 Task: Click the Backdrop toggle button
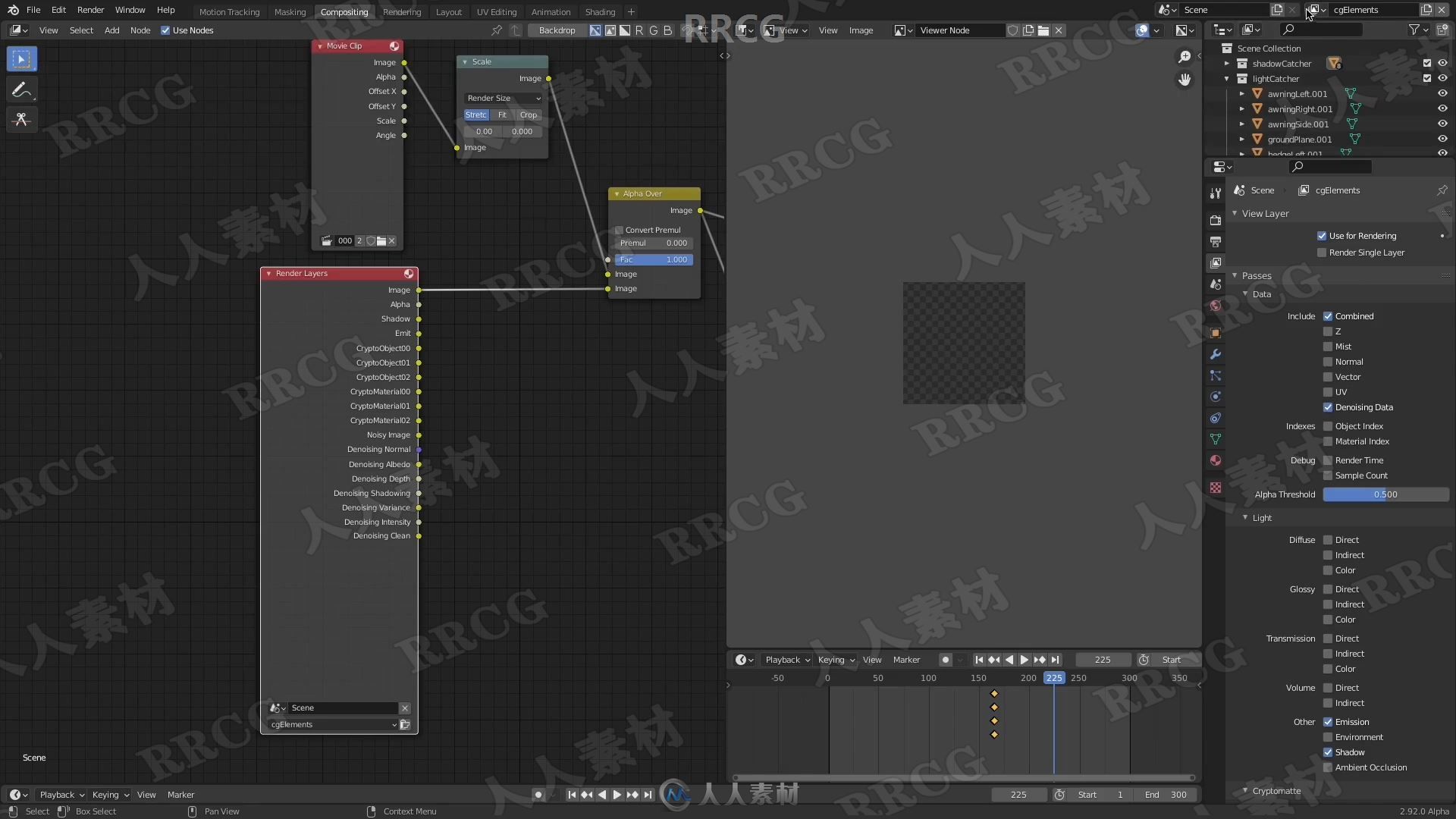point(559,30)
